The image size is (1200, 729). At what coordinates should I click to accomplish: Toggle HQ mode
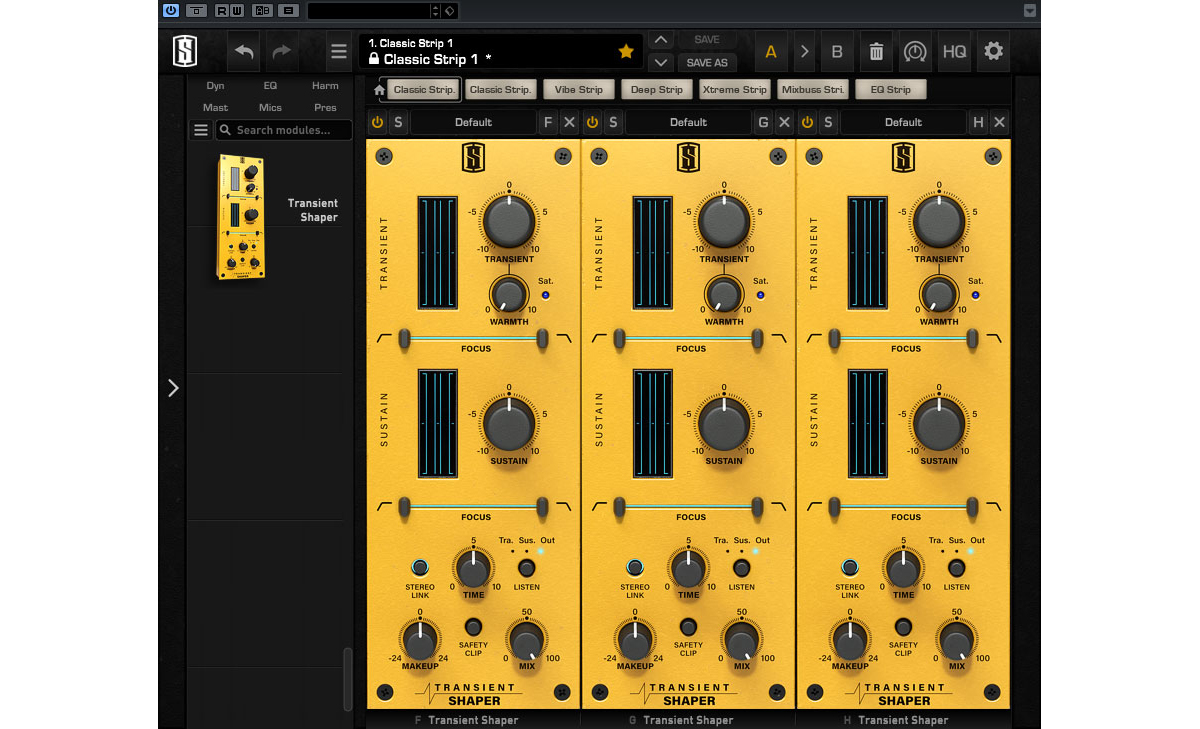click(954, 52)
